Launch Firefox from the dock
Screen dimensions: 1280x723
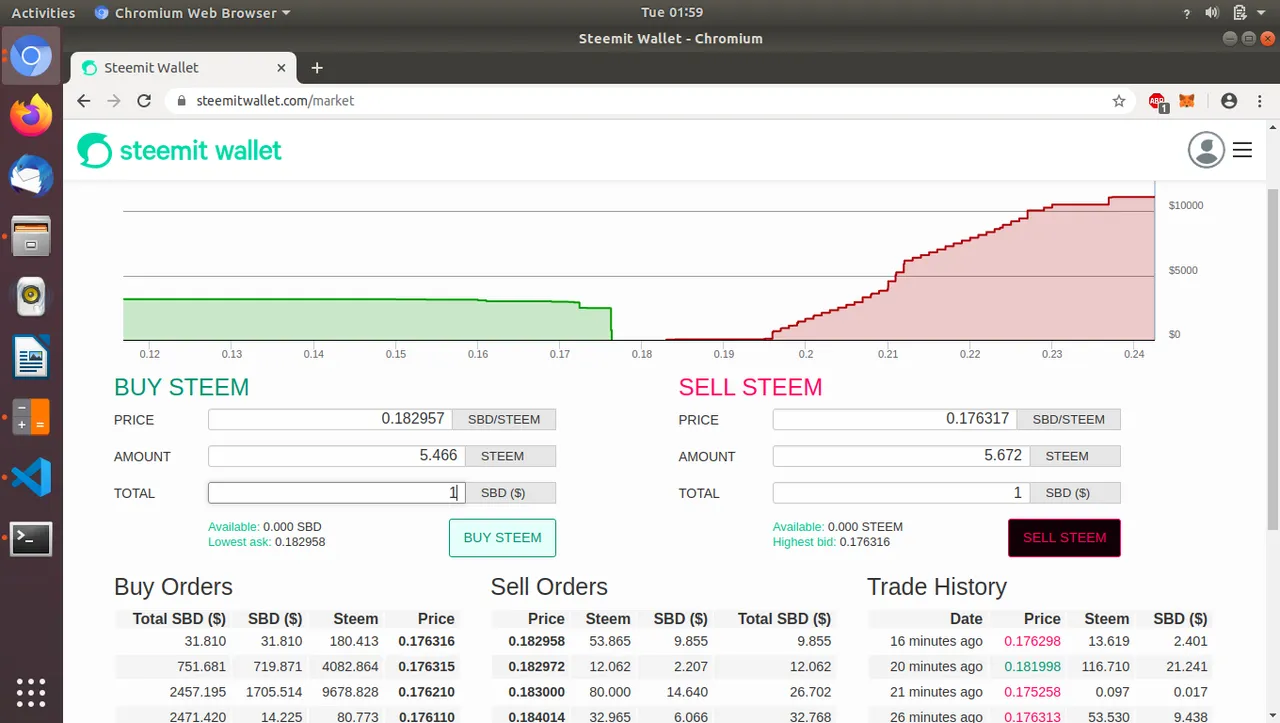pos(31,116)
